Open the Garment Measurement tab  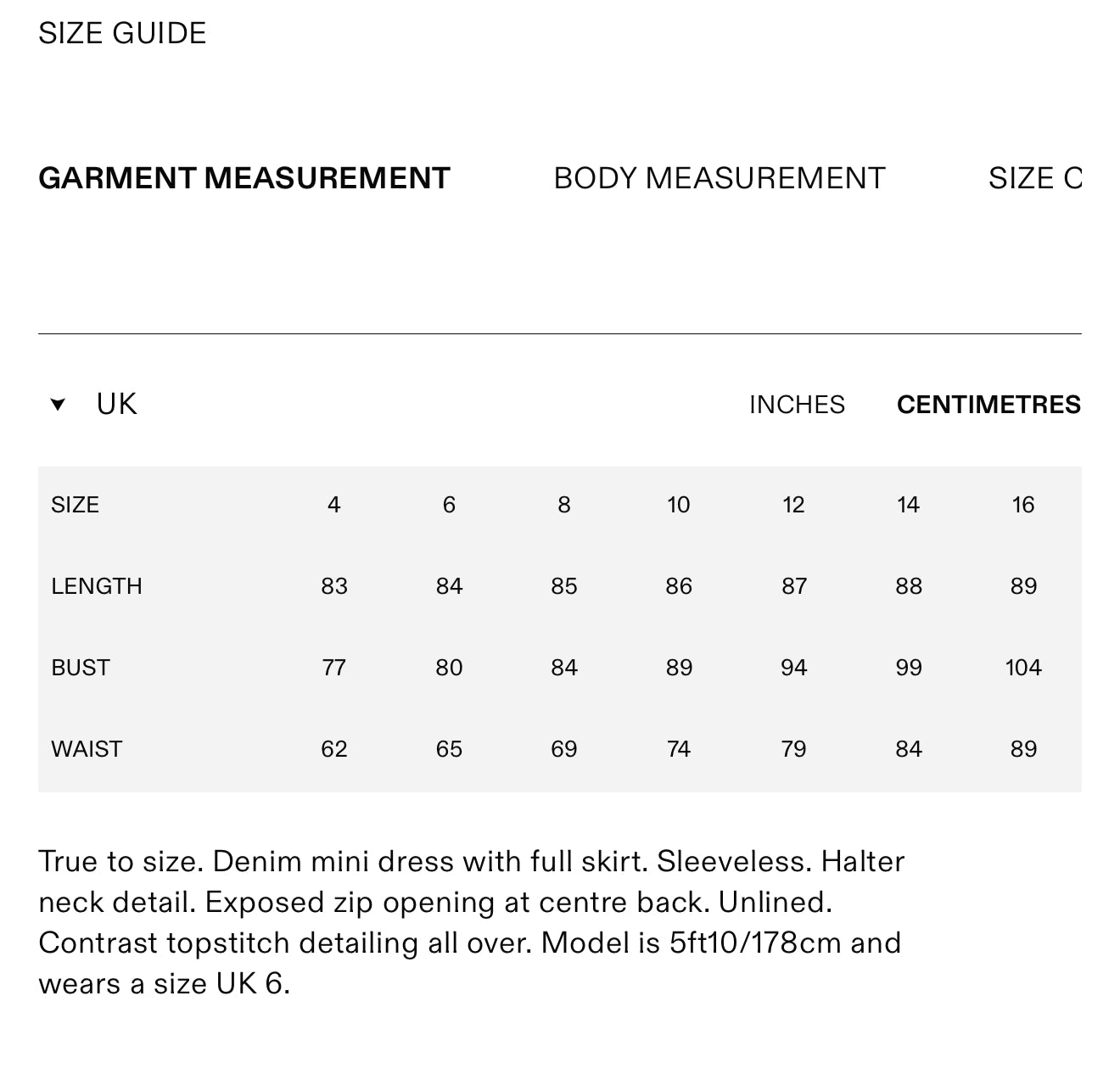[244, 178]
